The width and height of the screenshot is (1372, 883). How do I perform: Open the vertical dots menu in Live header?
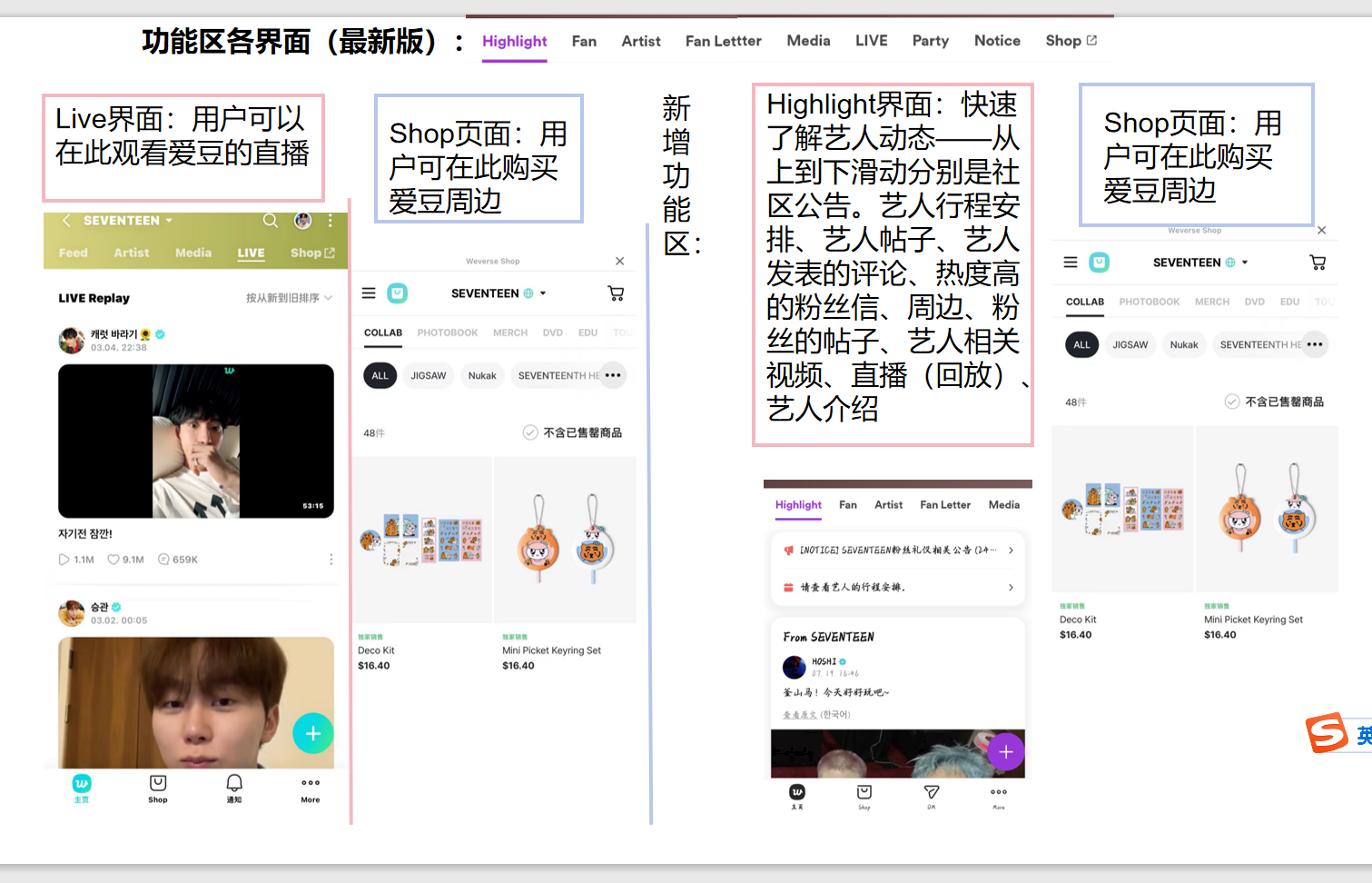[331, 221]
